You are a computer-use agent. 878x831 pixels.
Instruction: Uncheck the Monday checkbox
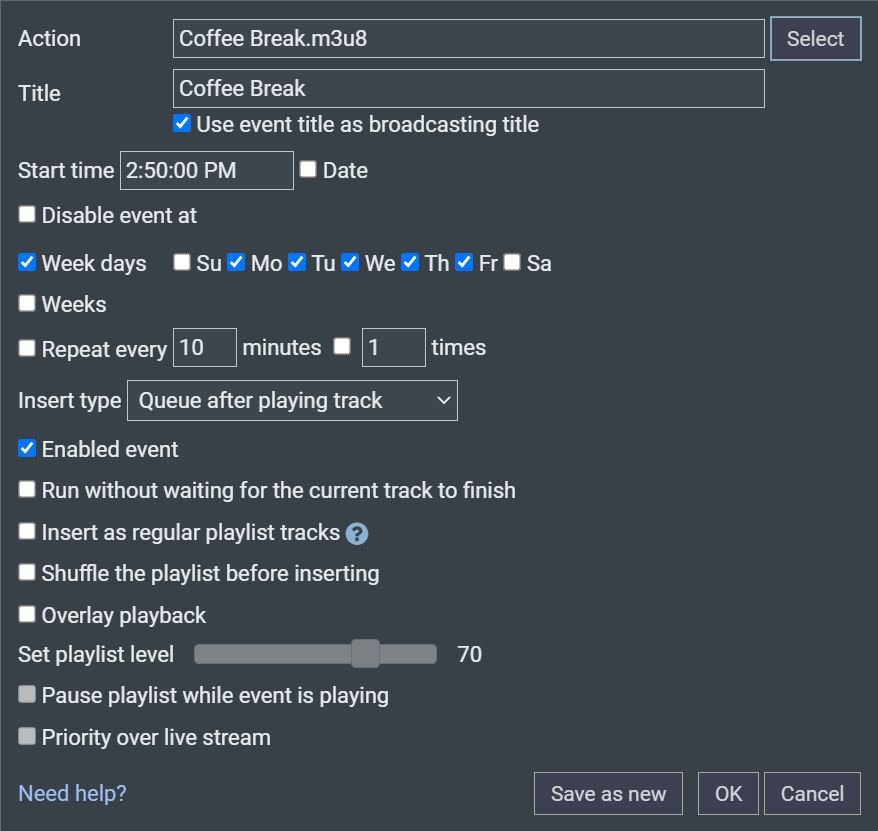(x=236, y=262)
